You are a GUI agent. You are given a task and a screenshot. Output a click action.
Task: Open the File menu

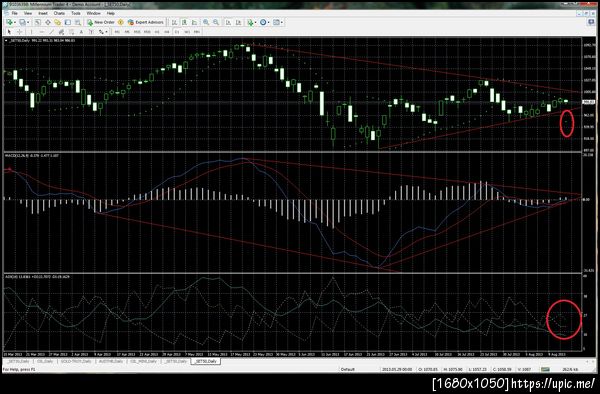(x=15, y=13)
